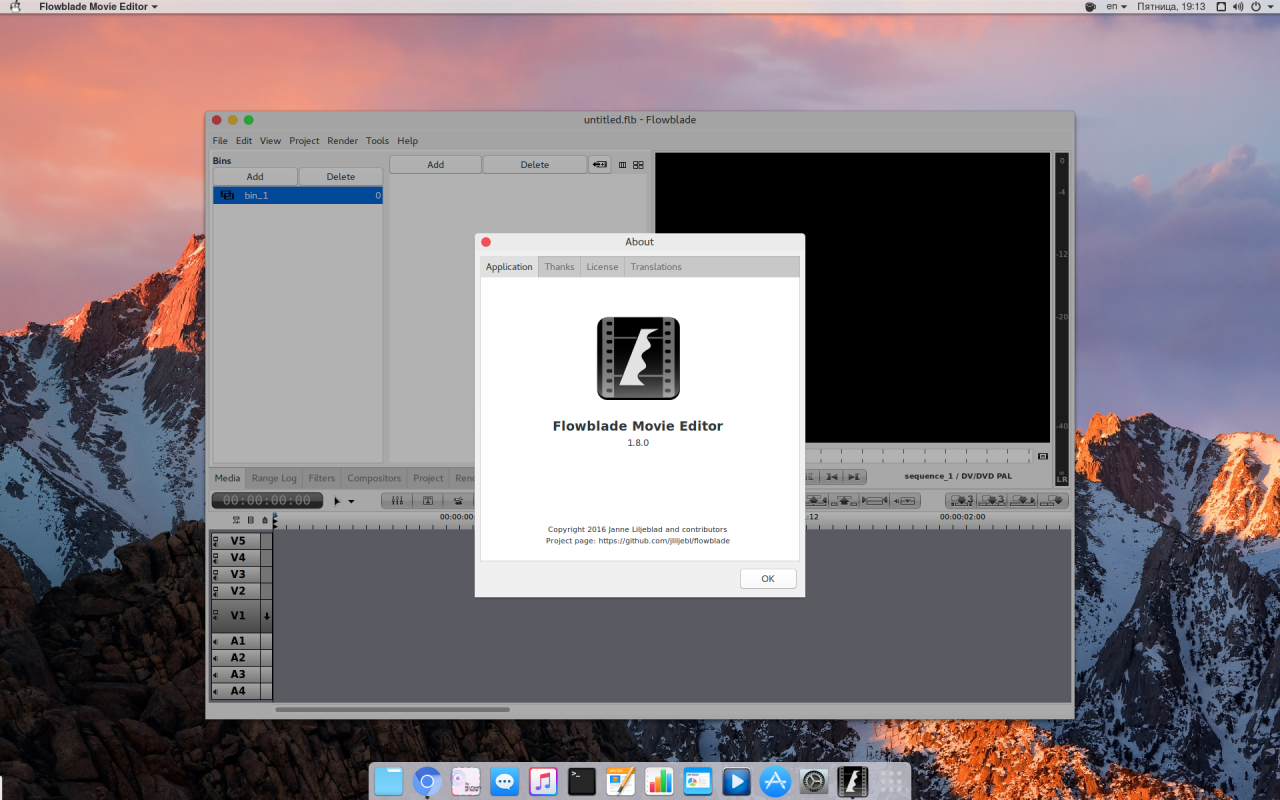1280x800 pixels.
Task: Mute audio track A2 speaker icon
Action: [215, 658]
